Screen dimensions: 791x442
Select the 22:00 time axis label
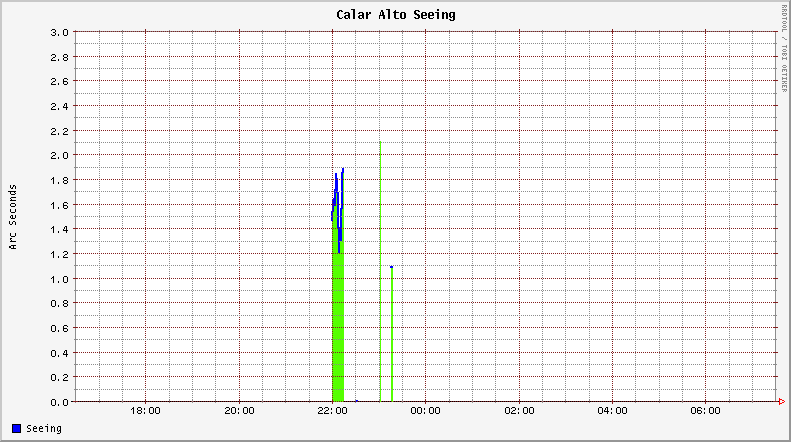tap(332, 411)
